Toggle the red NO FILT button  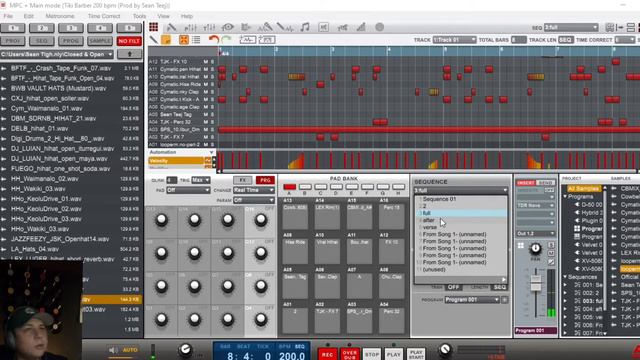129,41
